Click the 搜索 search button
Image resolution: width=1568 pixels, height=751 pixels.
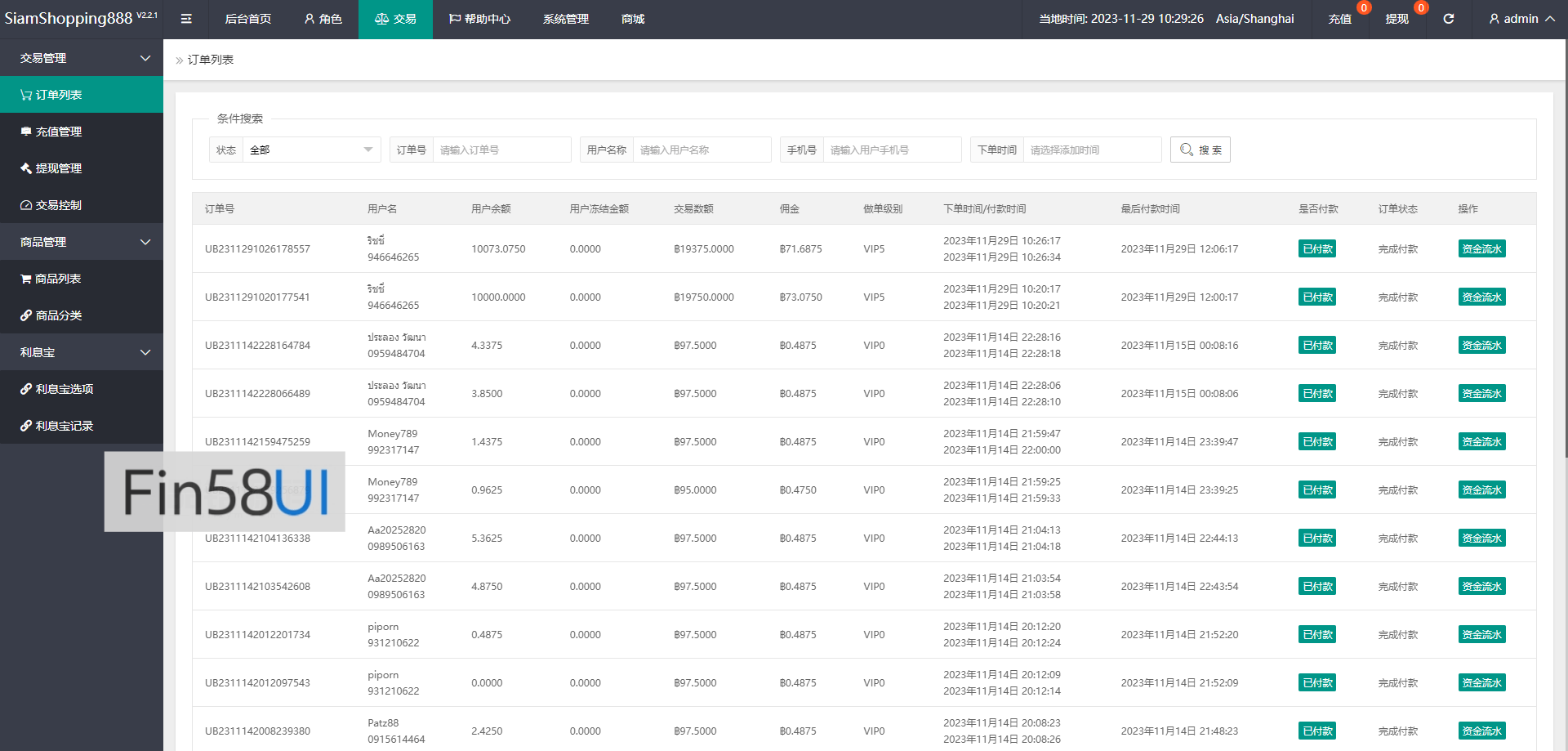[1200, 150]
